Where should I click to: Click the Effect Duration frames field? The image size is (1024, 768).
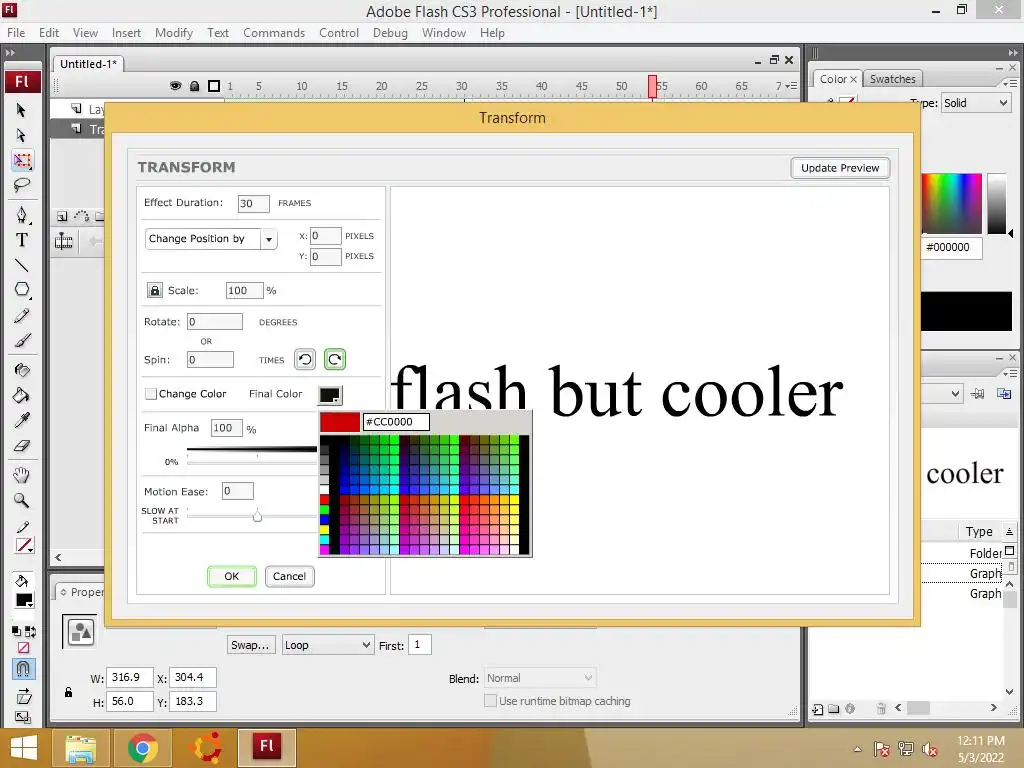click(253, 203)
